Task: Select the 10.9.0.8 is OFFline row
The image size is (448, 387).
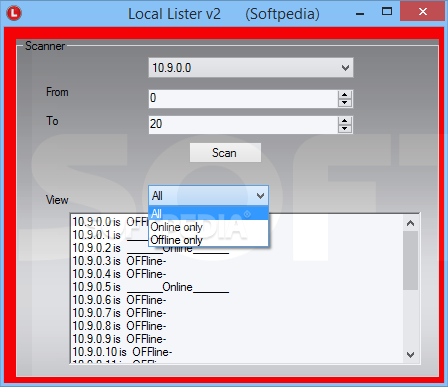Action: 237,326
